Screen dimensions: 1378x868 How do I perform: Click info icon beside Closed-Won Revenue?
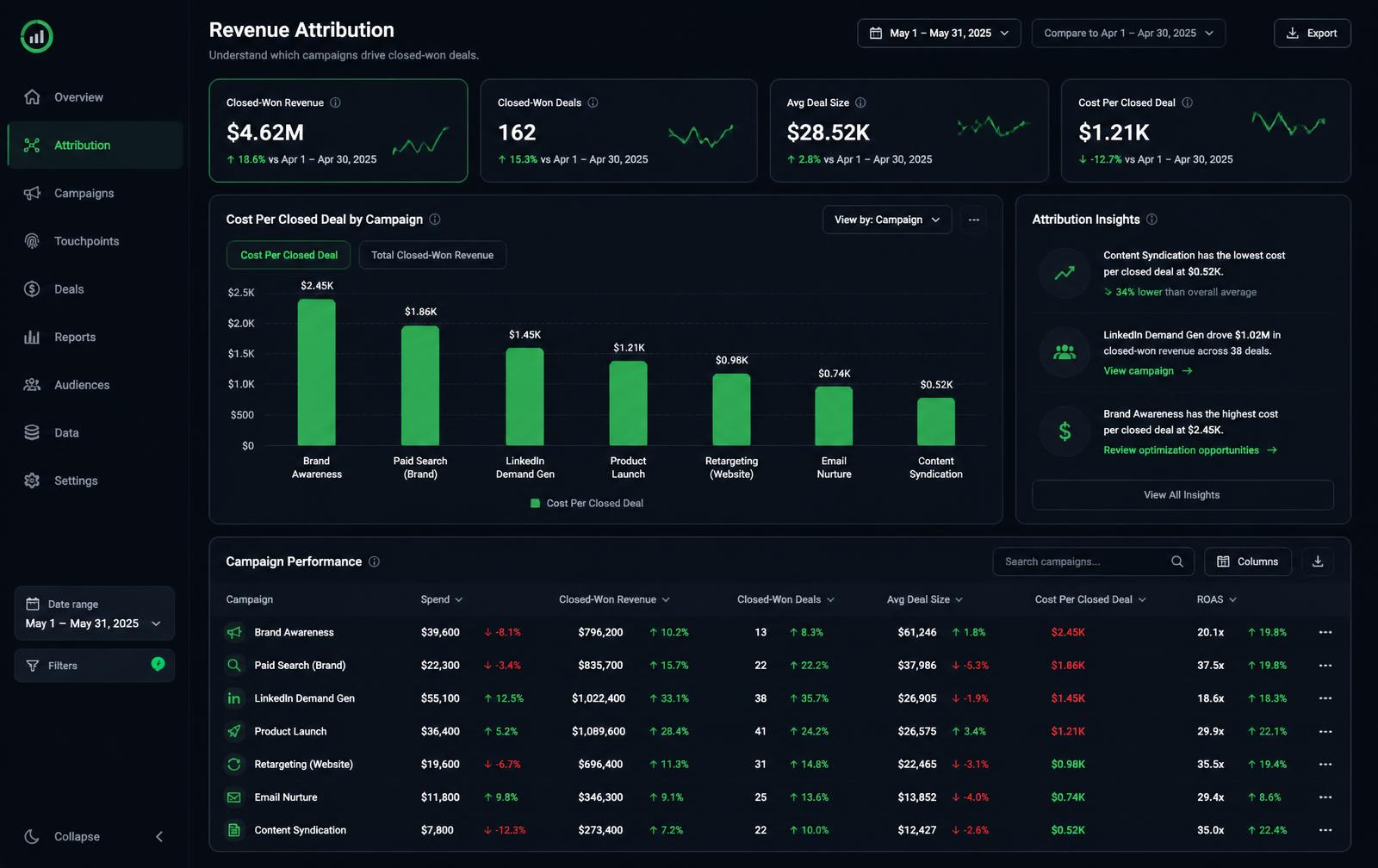coord(335,102)
